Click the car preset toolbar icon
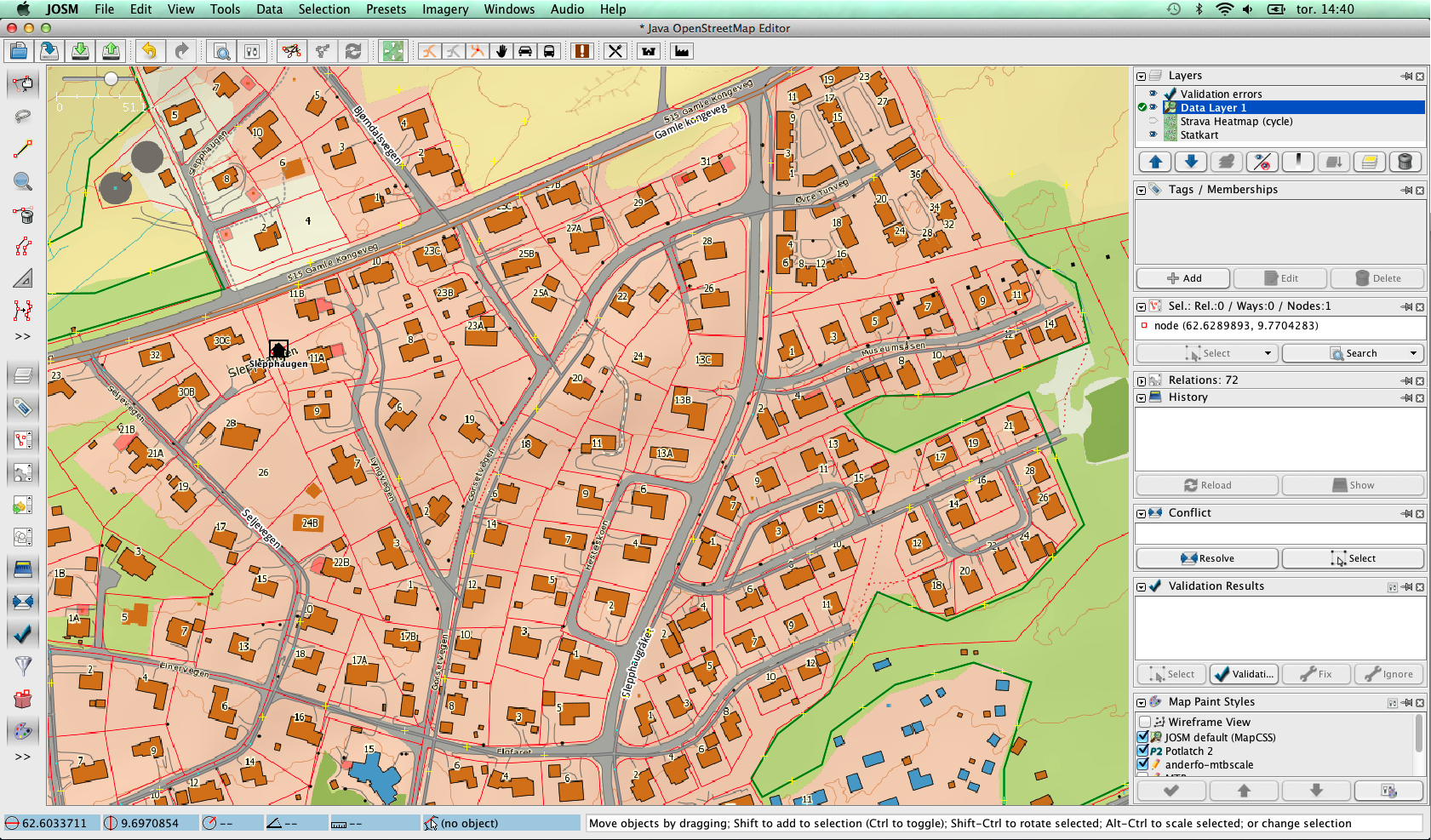Image resolution: width=1431 pixels, height=840 pixels. 525,51
